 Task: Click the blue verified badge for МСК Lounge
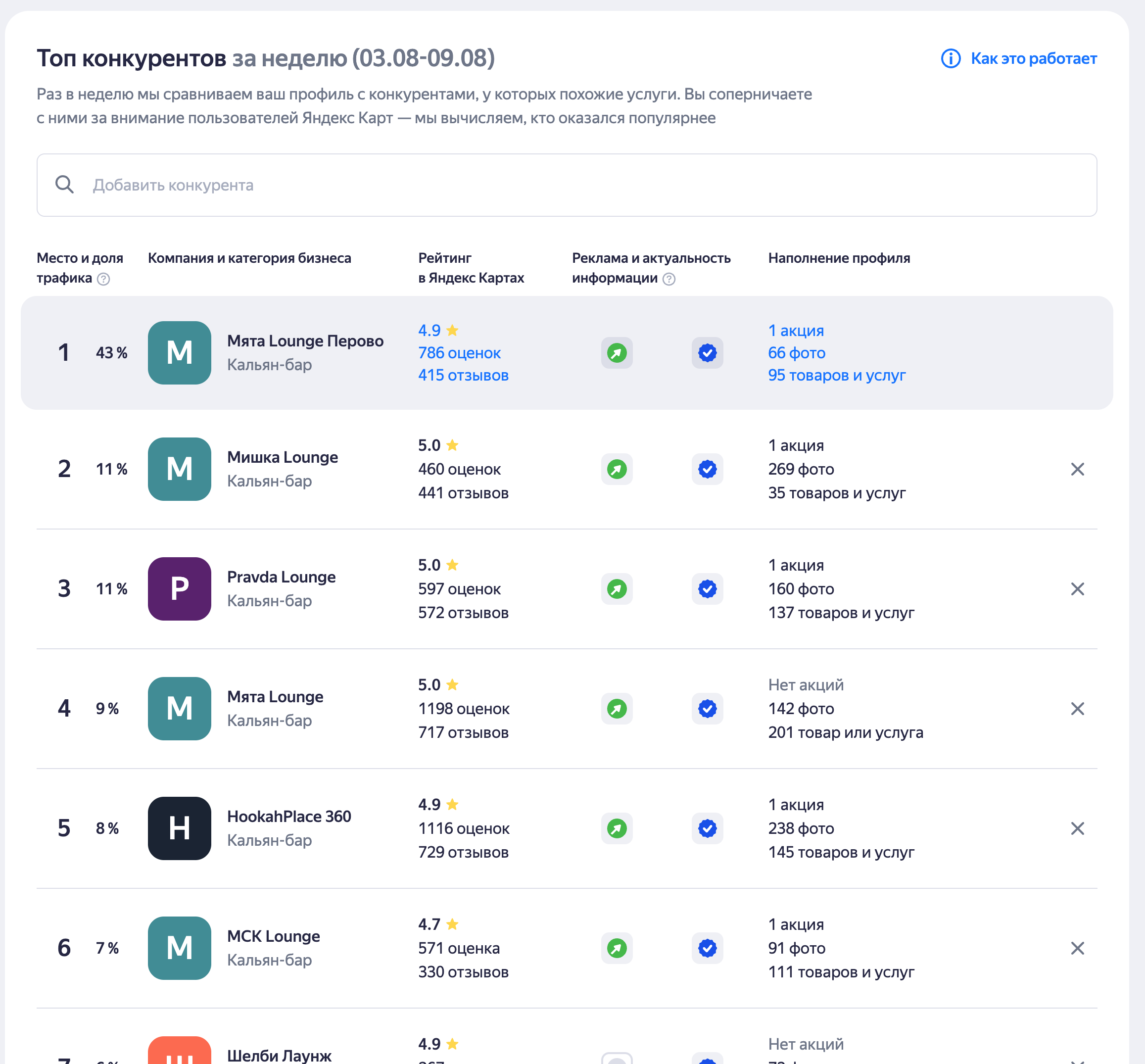pos(708,948)
